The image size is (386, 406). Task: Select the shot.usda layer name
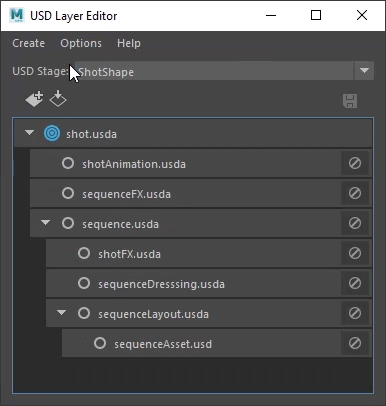(91, 134)
